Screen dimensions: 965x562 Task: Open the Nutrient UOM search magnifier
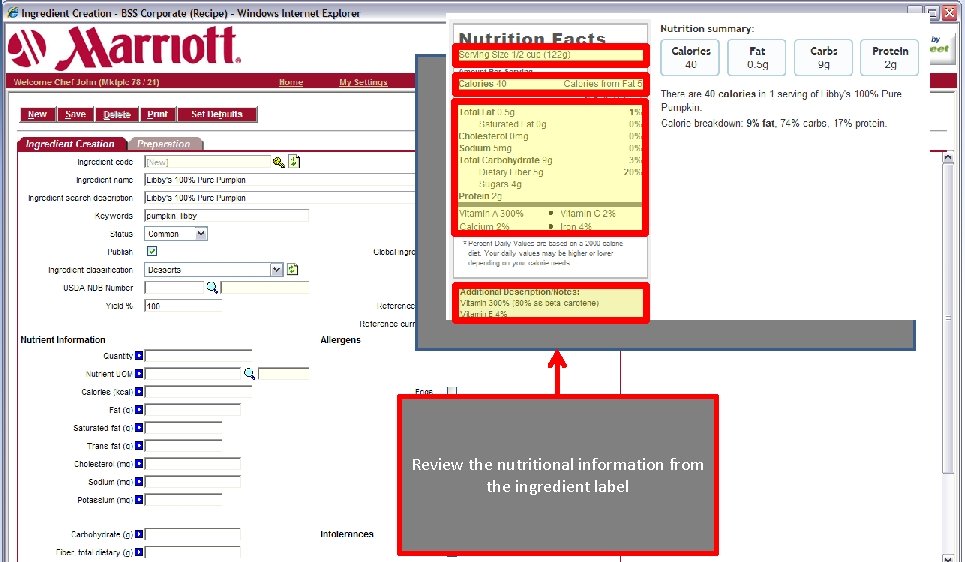249,374
